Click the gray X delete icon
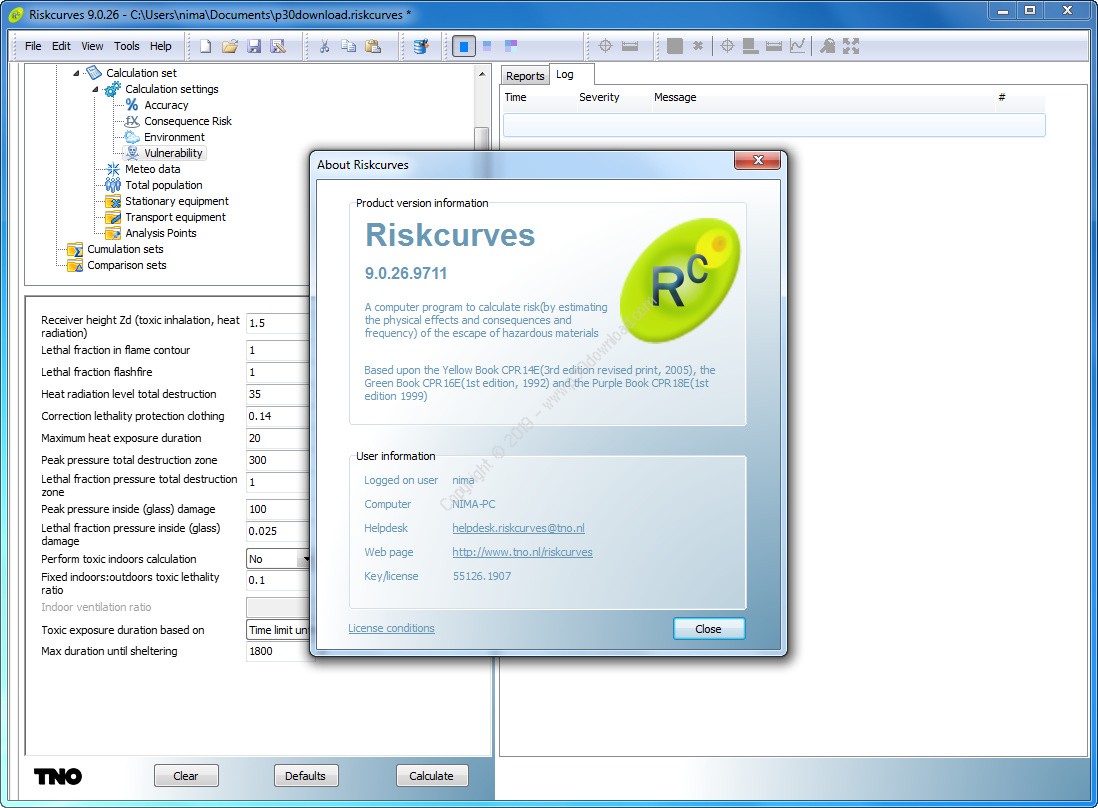This screenshot has height=808, width=1098. click(x=697, y=46)
